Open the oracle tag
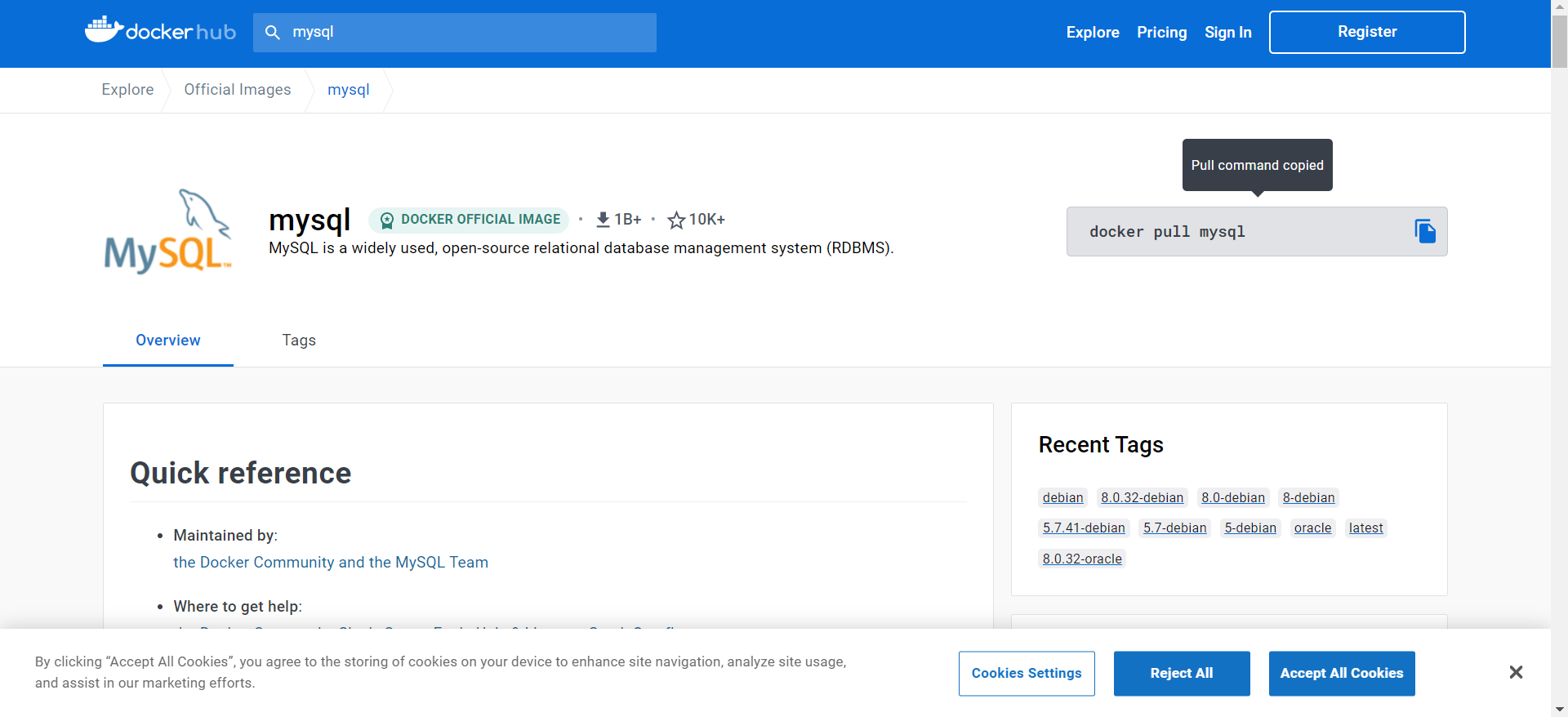Viewport: 1568px width, 717px height. (1312, 528)
